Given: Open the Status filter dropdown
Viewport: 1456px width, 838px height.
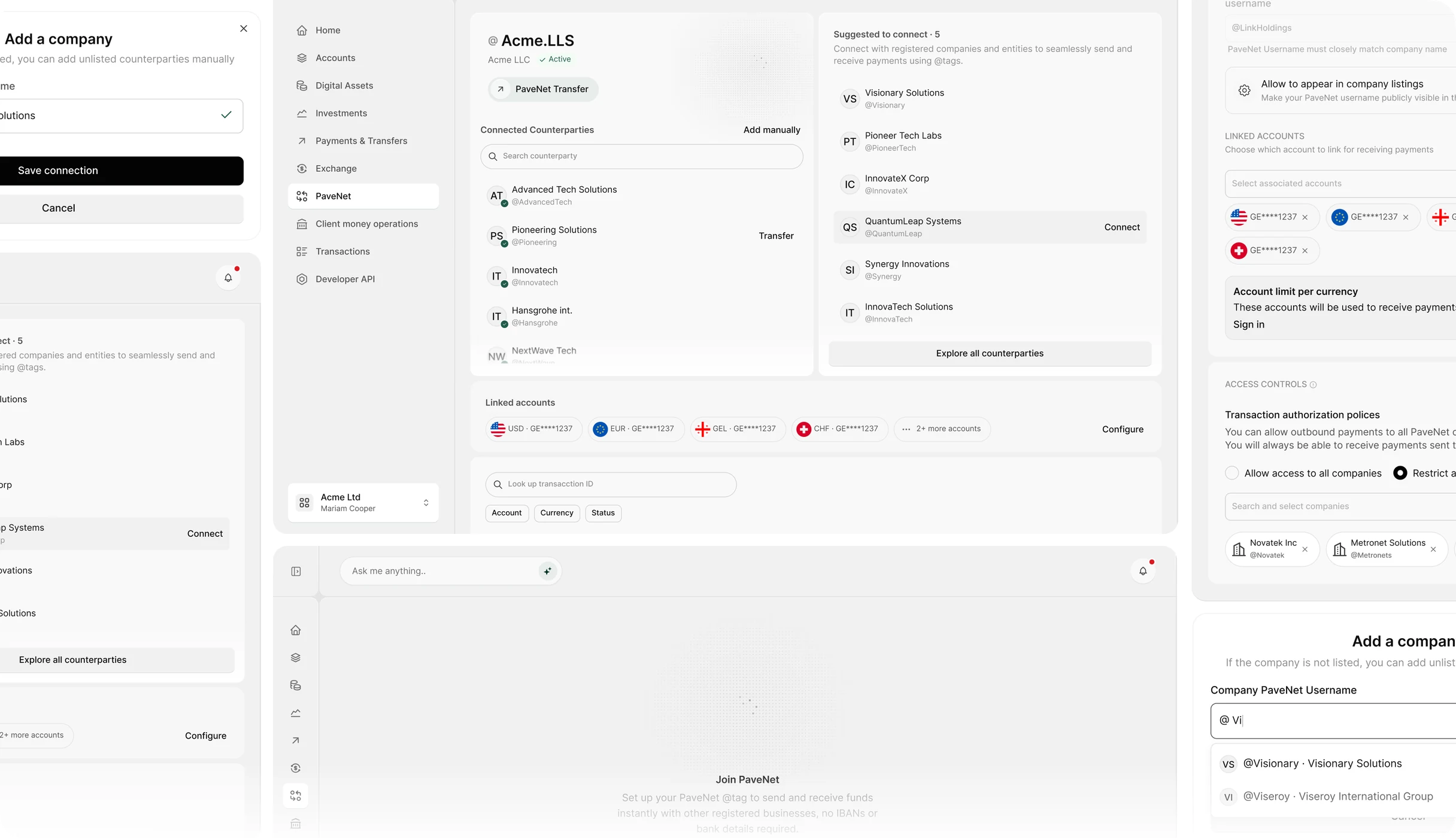Looking at the screenshot, I should pos(603,513).
